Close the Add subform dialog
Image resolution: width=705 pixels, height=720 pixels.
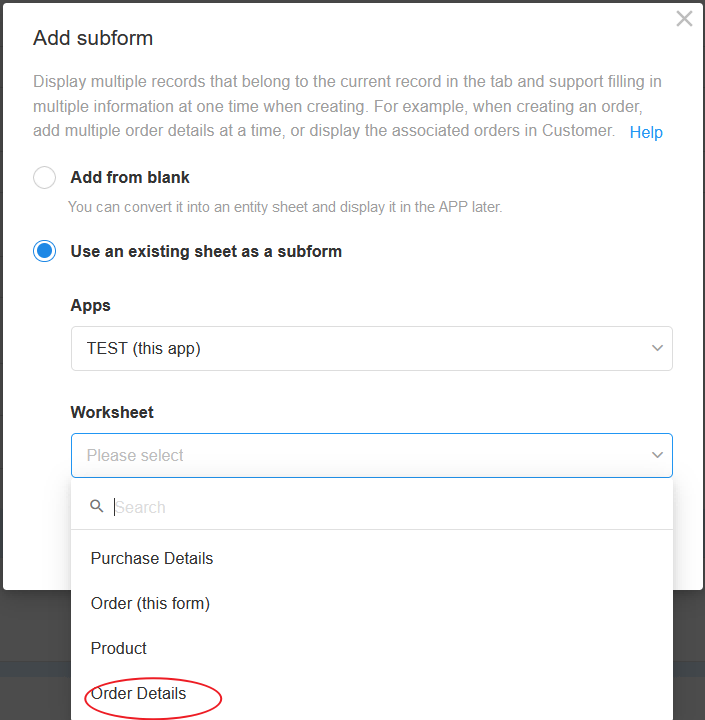[x=684, y=19]
